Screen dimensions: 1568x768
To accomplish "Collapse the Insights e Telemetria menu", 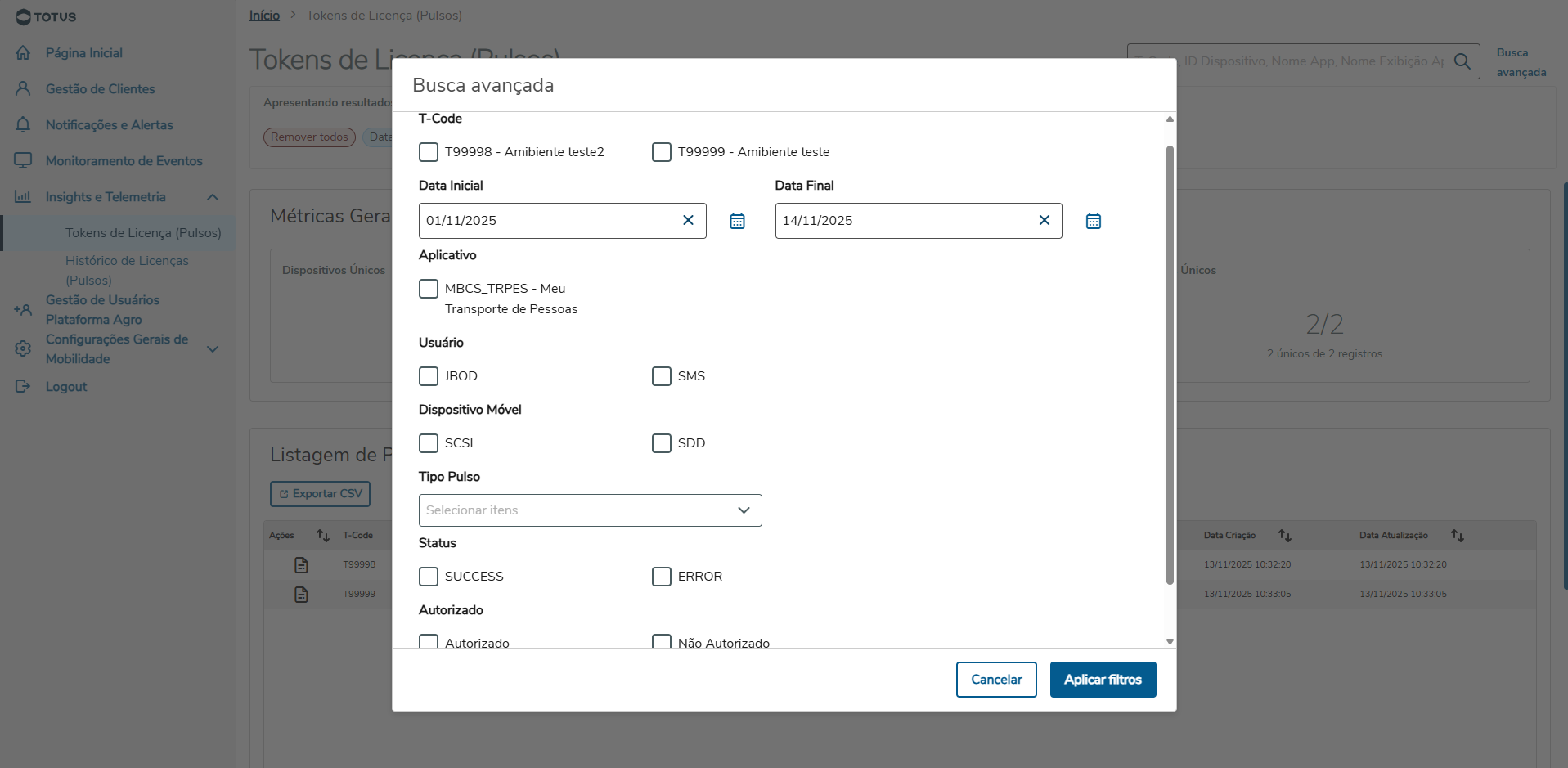I will pos(213,197).
